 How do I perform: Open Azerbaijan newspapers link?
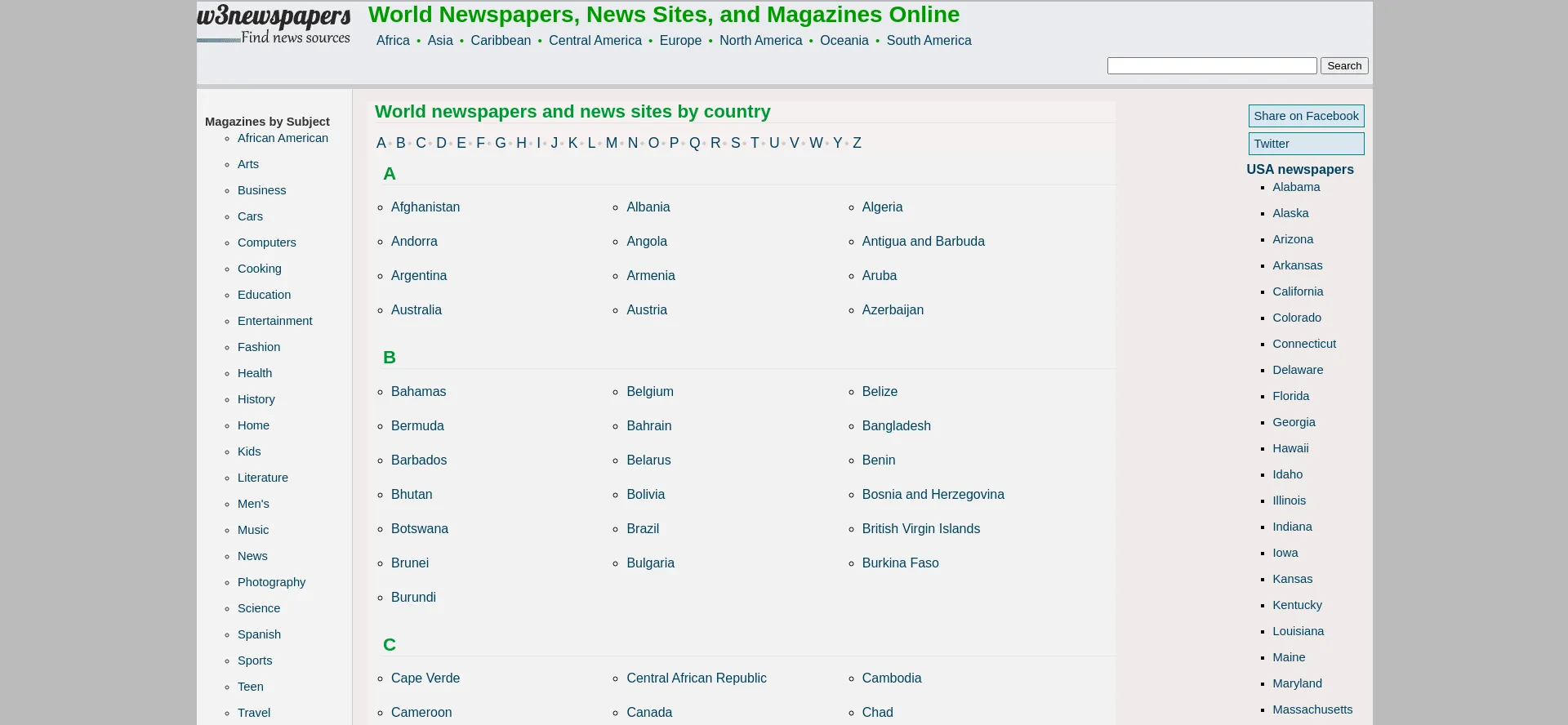893,310
